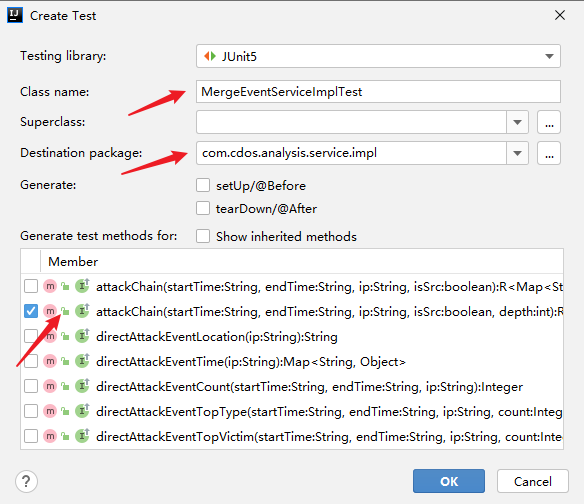Uncheck attackChain with depth parameter

click(x=31, y=311)
